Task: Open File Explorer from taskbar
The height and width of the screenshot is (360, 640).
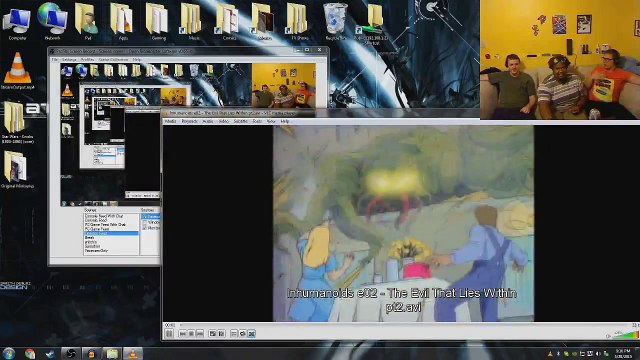Action: click(x=112, y=353)
